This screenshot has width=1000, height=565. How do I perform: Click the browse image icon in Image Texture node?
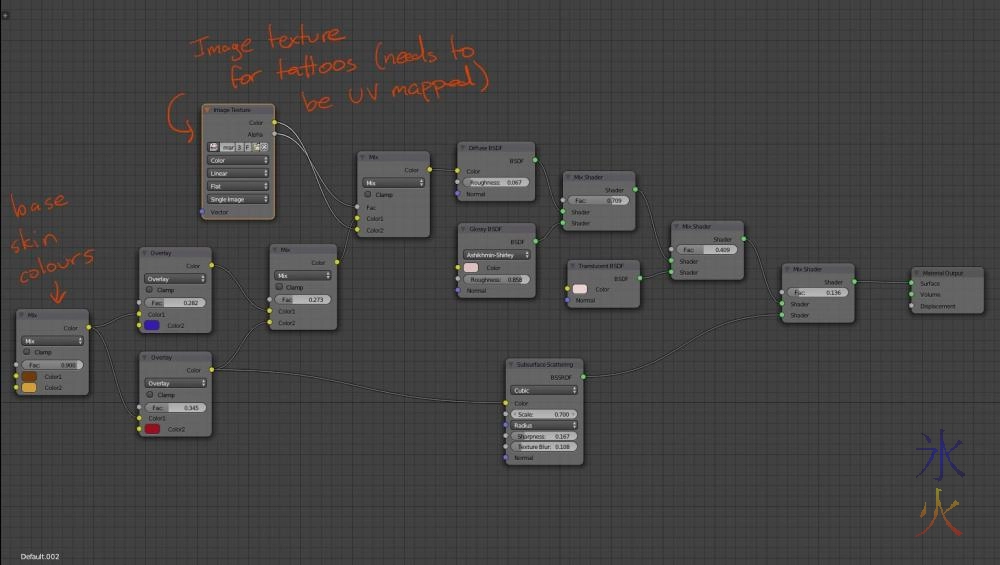[x=213, y=147]
